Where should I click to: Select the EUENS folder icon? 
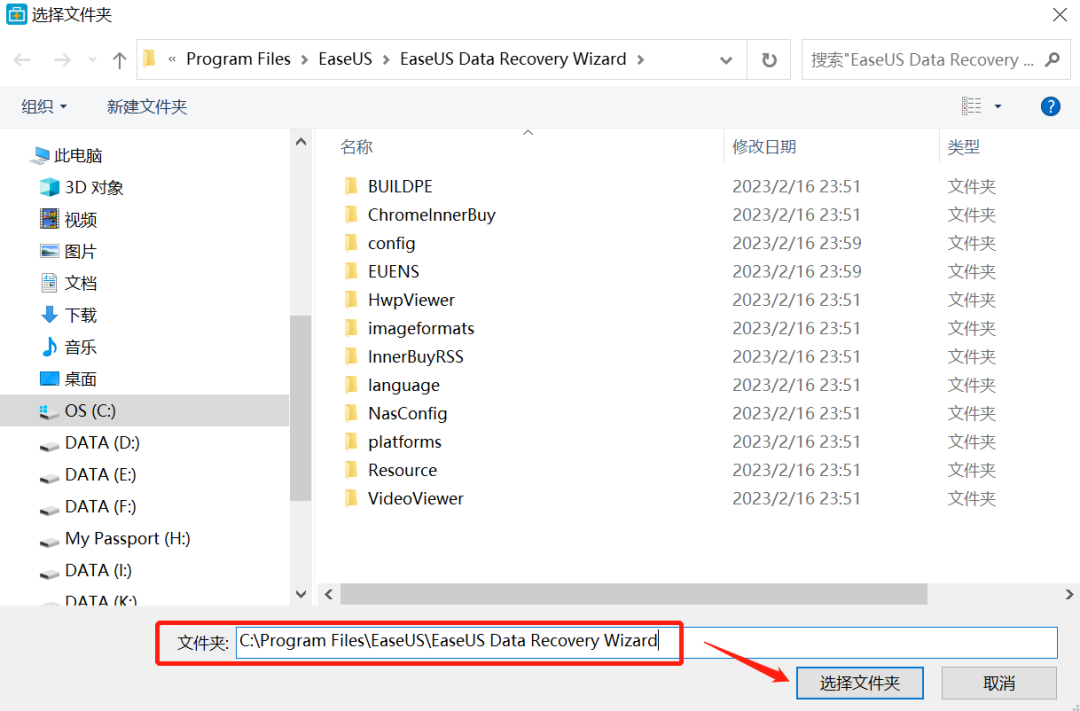[351, 271]
